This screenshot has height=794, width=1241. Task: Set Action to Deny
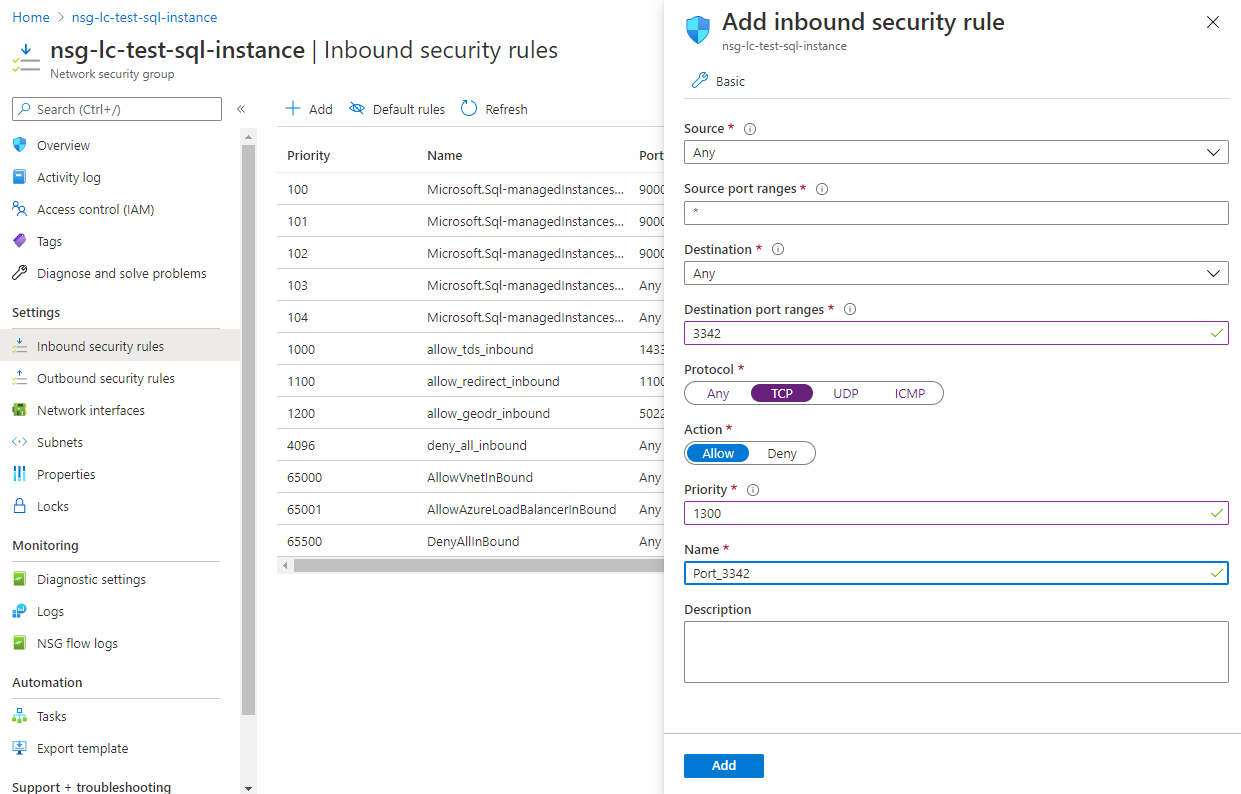(x=782, y=453)
